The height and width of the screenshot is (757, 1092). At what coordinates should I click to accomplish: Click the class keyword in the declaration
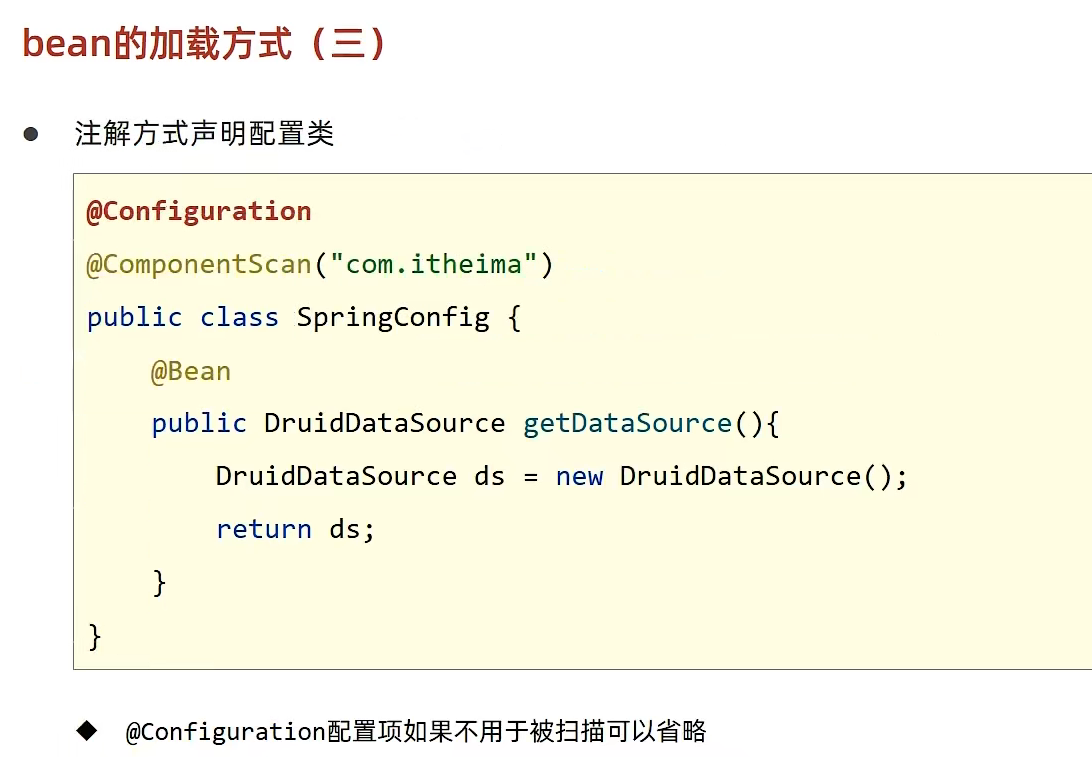point(239,318)
